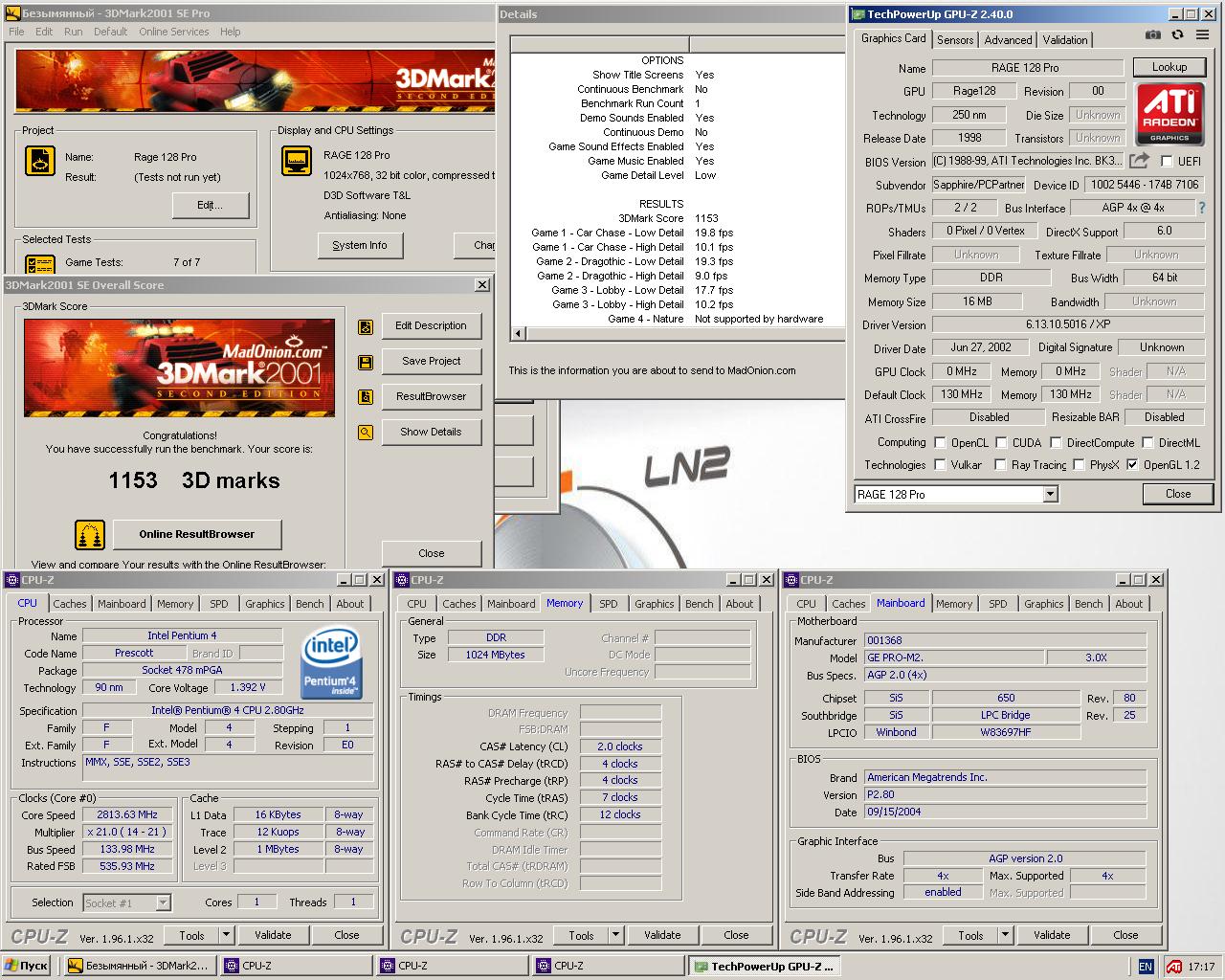The image size is (1225, 980).
Task: Click the Save Project button
Action: [x=431, y=362]
